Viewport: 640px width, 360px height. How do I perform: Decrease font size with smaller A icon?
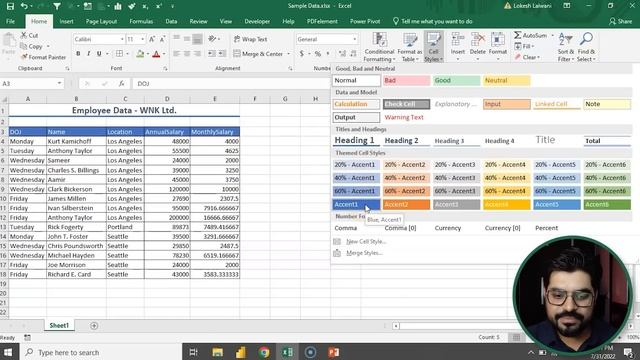[162, 39]
